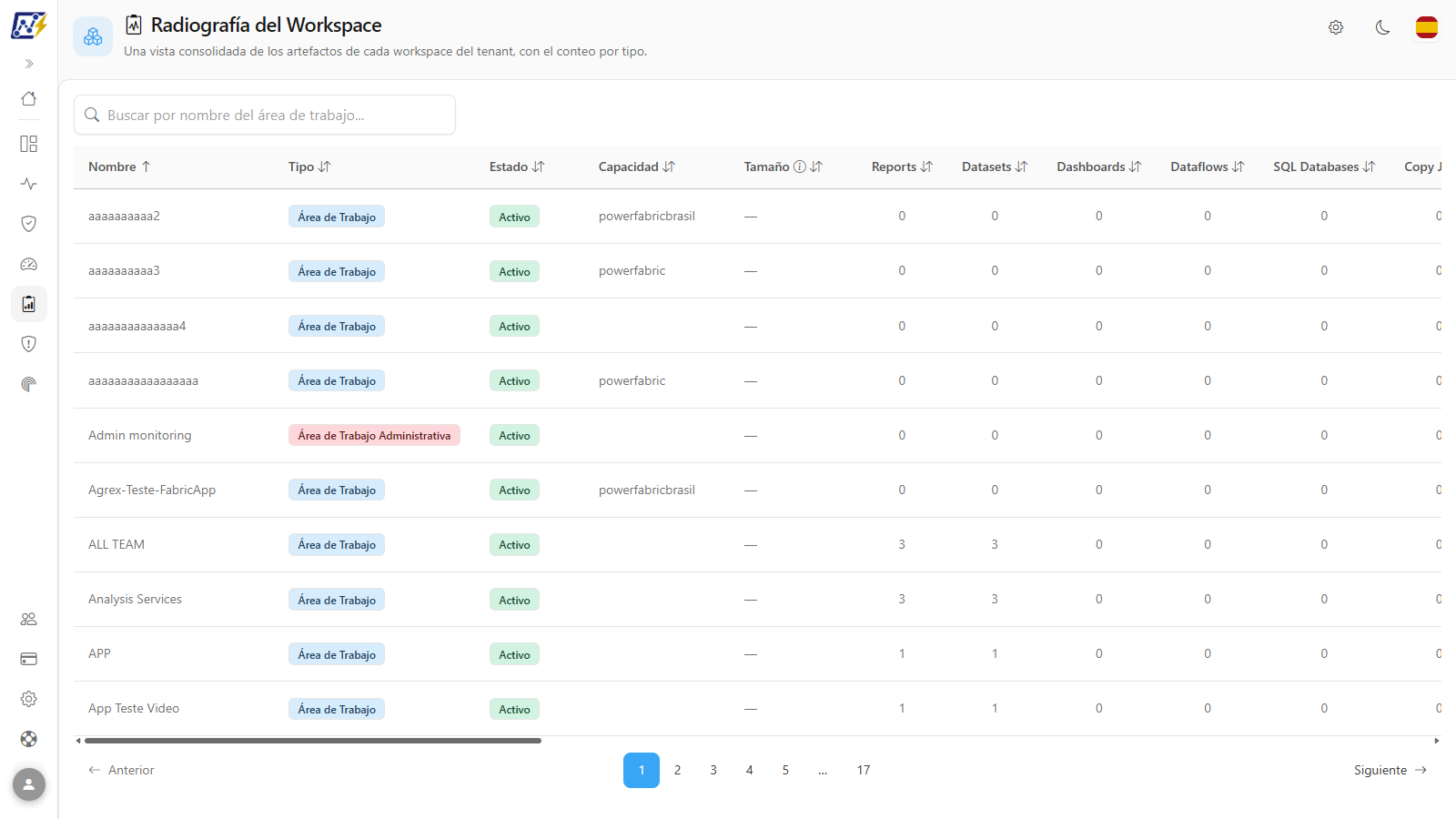Click the workspace cubes icon beside title
This screenshot has height=819, width=1456.
point(93,36)
